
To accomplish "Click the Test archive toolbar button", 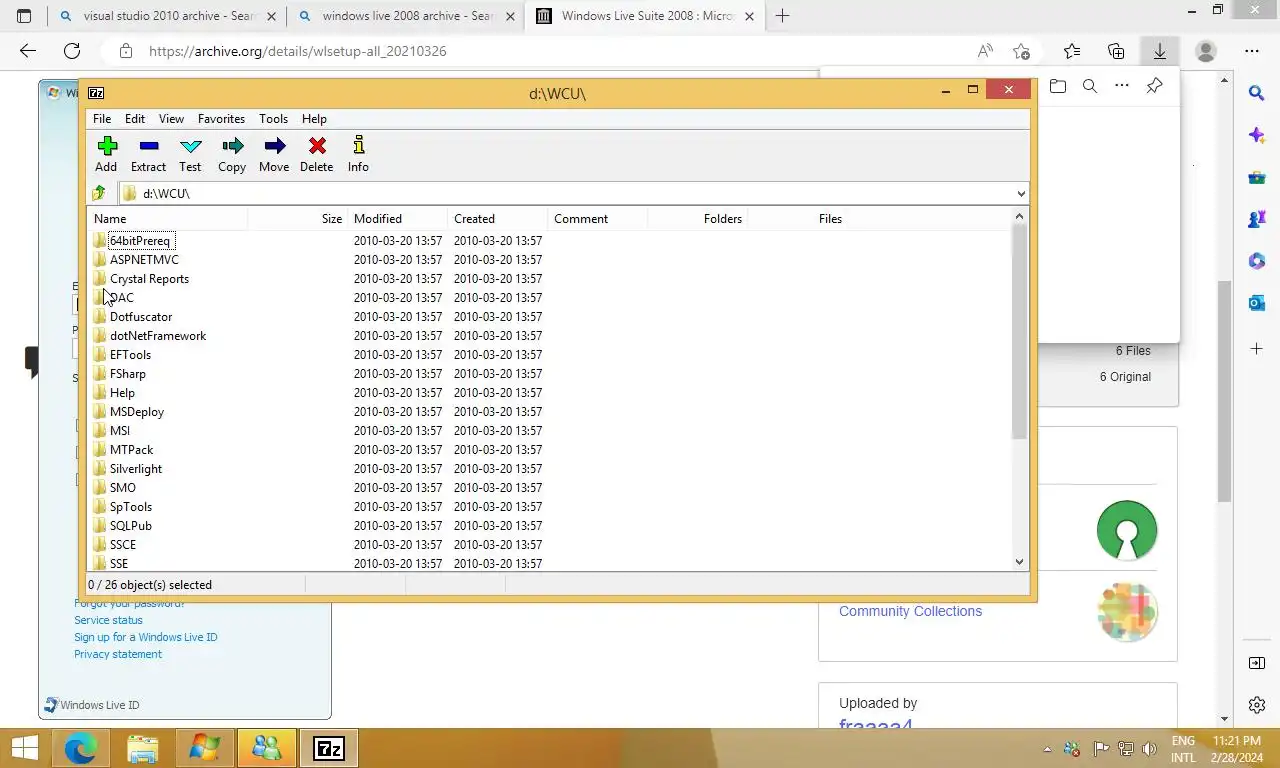I will 190,155.
